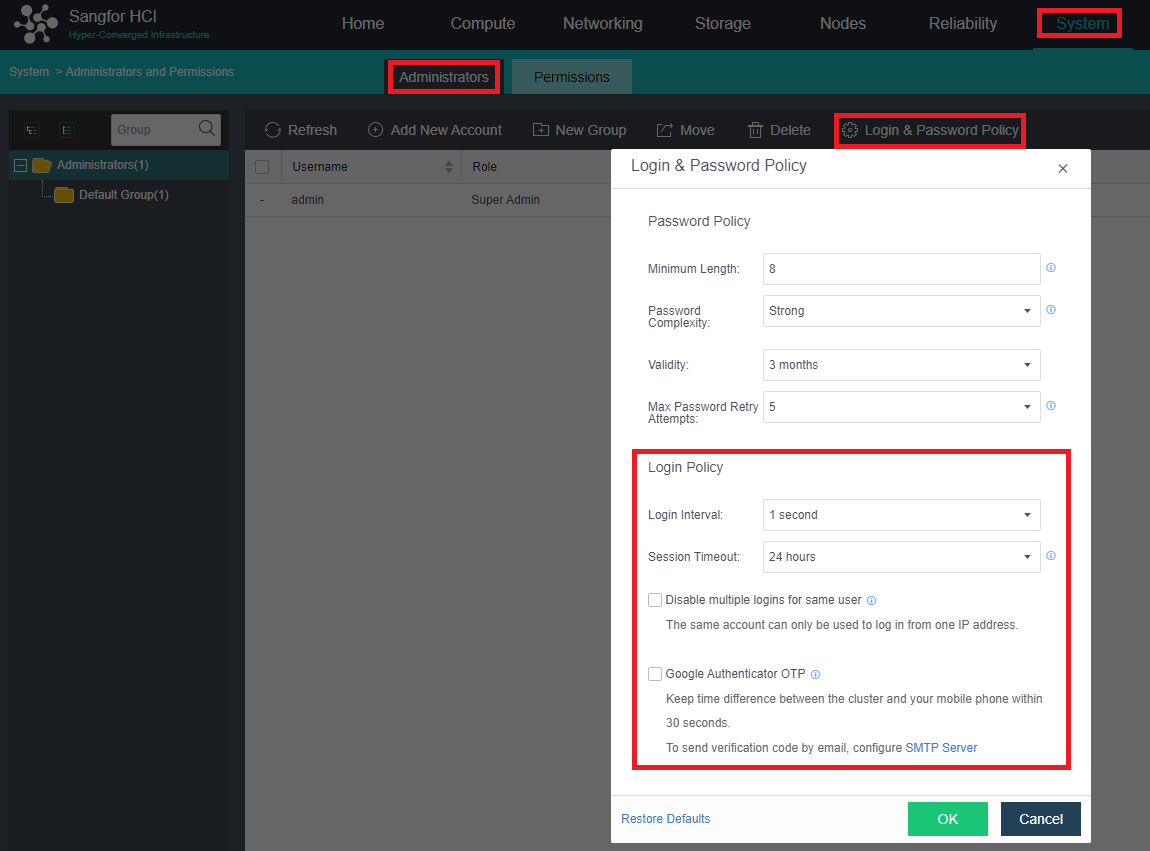Viewport: 1150px width, 851px height.
Task: Open Password Complexity dropdown
Action: tap(901, 311)
